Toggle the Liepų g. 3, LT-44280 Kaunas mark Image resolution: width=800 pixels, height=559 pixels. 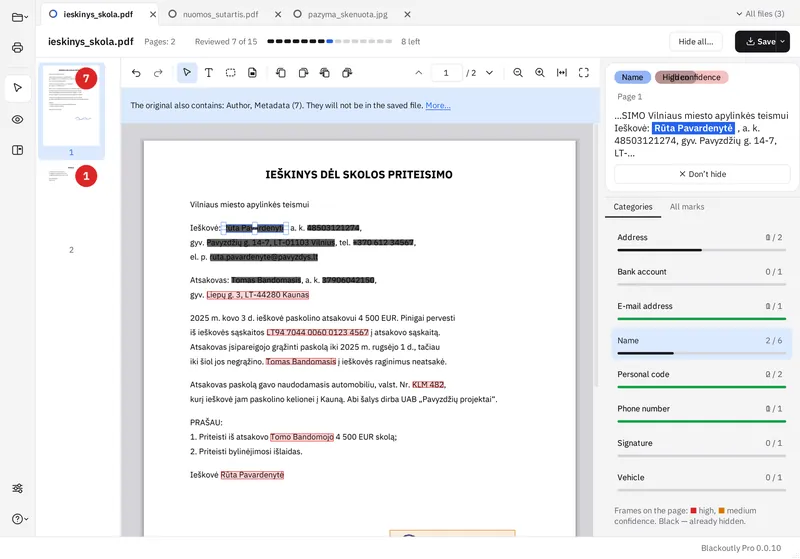258,295
